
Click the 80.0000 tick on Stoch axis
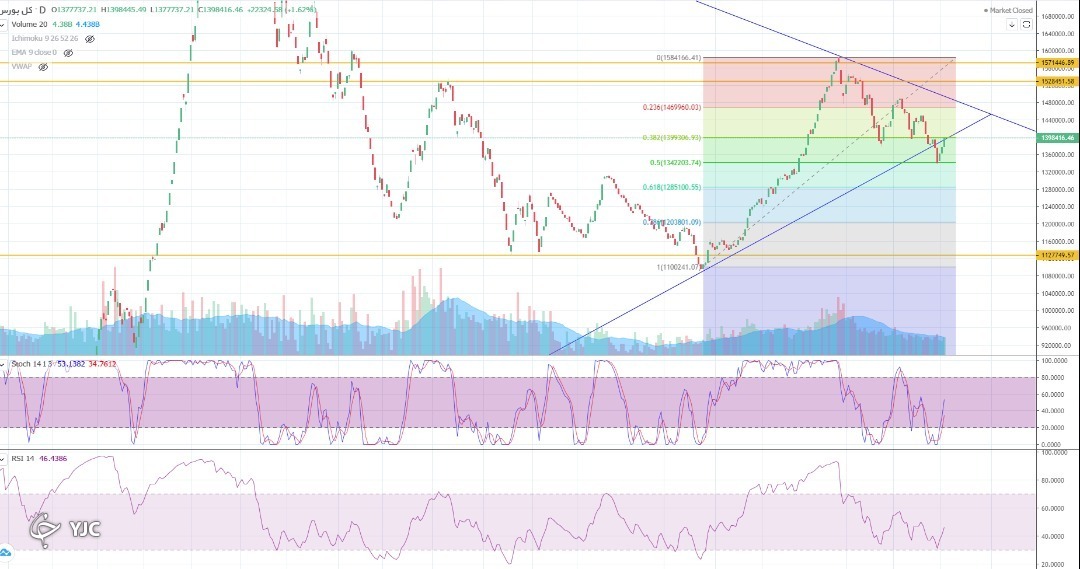[1053, 377]
